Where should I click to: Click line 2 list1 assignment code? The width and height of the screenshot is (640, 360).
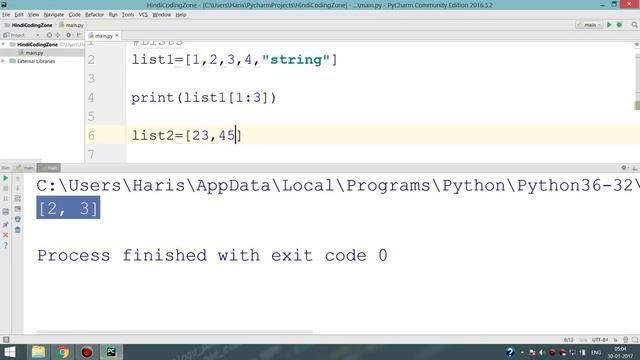click(234, 60)
